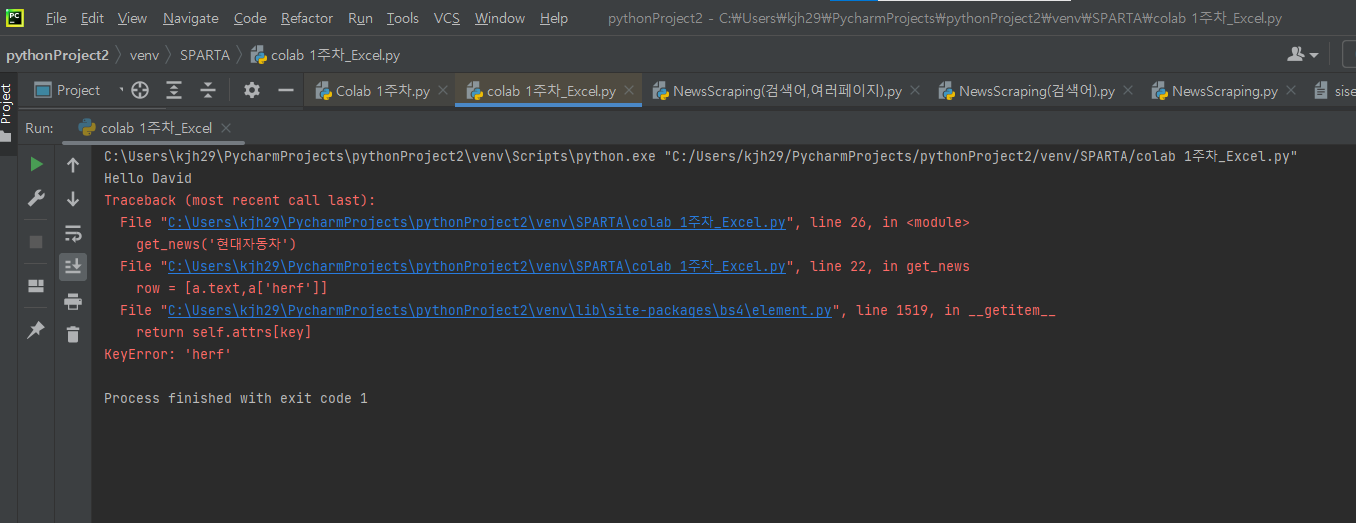
Task: Open the Window menu
Action: coord(500,18)
